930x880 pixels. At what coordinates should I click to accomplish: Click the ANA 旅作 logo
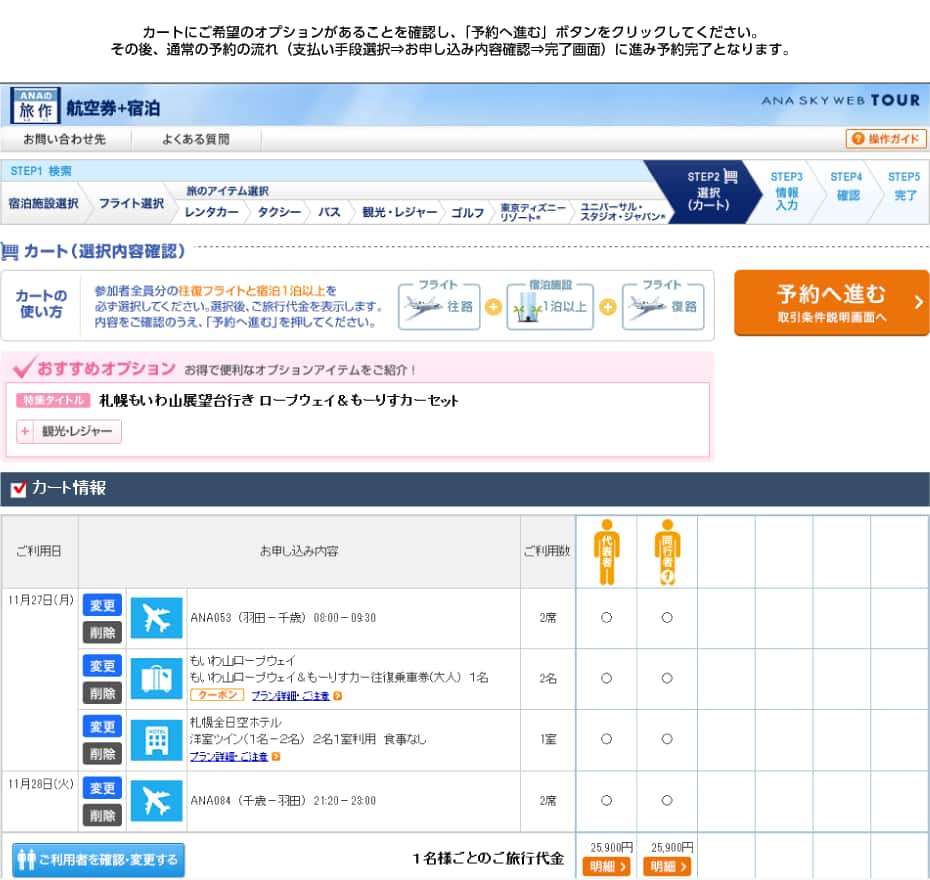(x=36, y=106)
